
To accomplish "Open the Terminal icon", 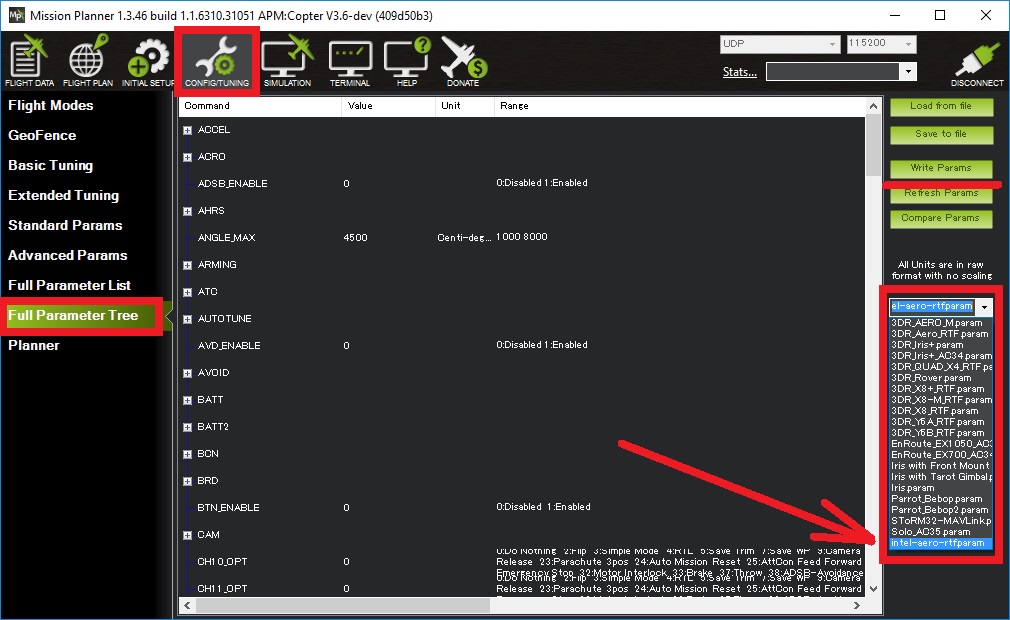I will pyautogui.click(x=350, y=62).
